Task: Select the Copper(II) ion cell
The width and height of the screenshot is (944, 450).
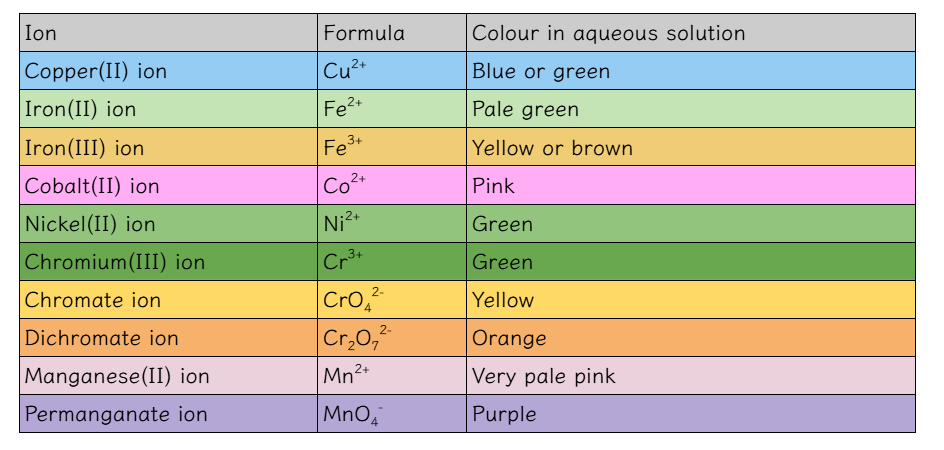Action: (x=169, y=70)
